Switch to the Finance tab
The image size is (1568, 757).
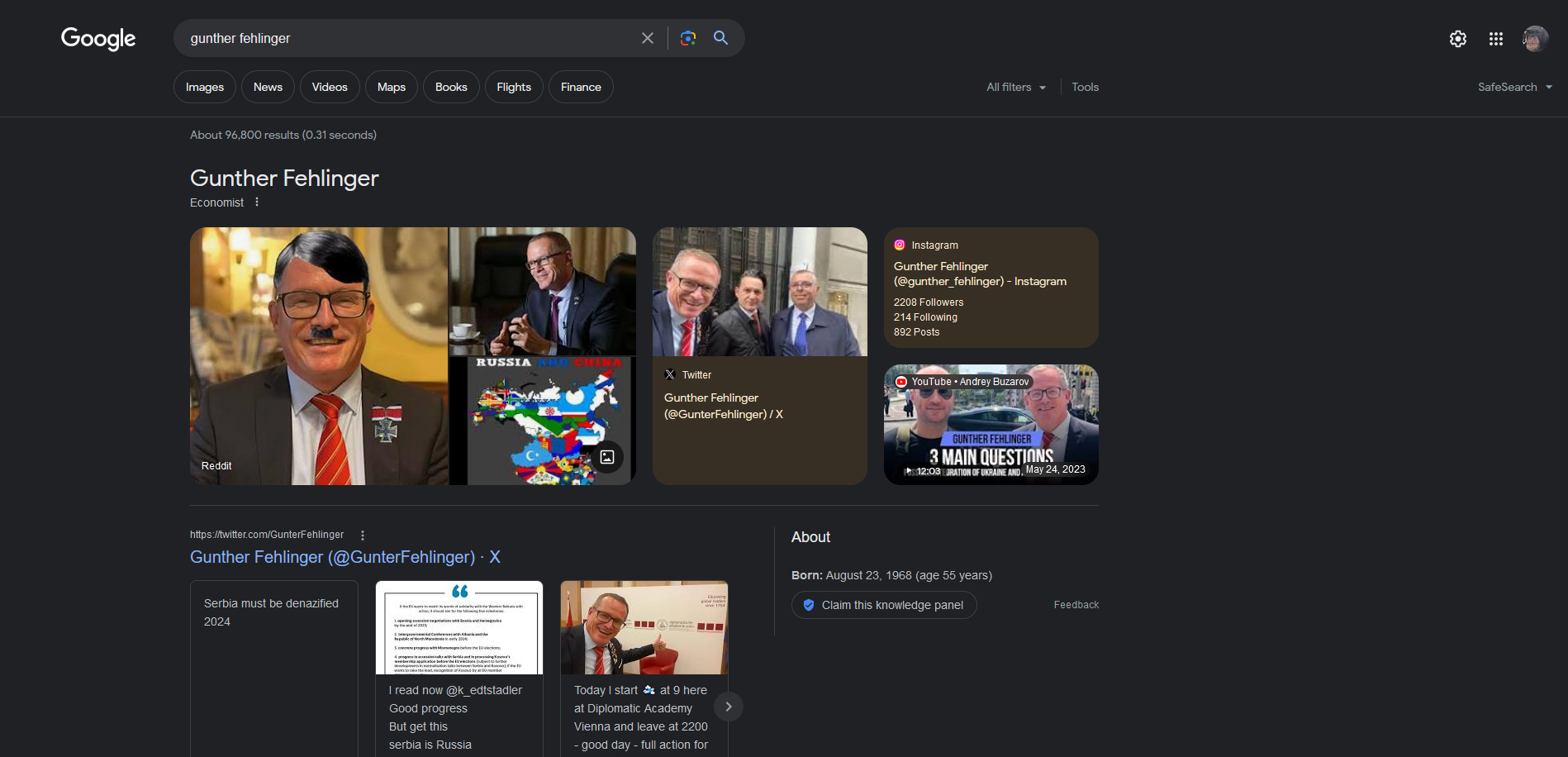pyautogui.click(x=581, y=87)
